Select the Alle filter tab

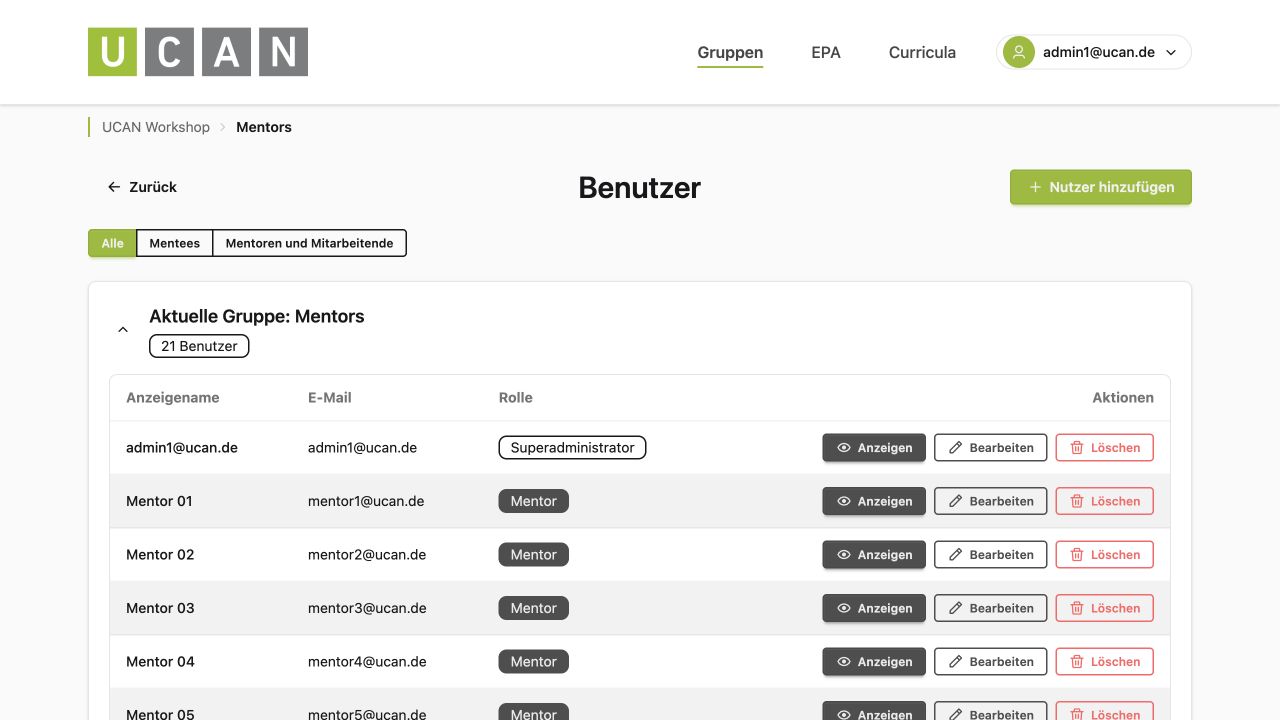pos(112,243)
